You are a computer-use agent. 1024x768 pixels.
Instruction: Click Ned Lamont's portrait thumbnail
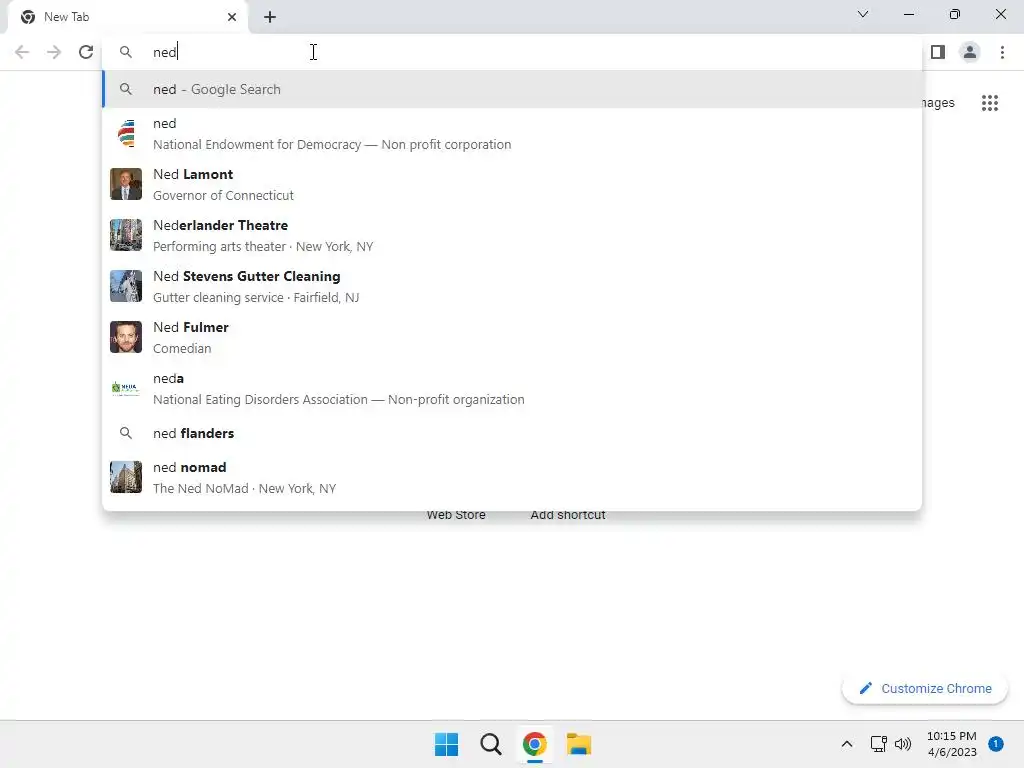126,184
